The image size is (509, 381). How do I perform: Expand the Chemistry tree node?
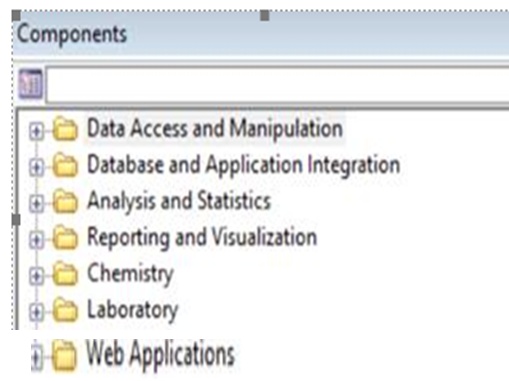36,276
